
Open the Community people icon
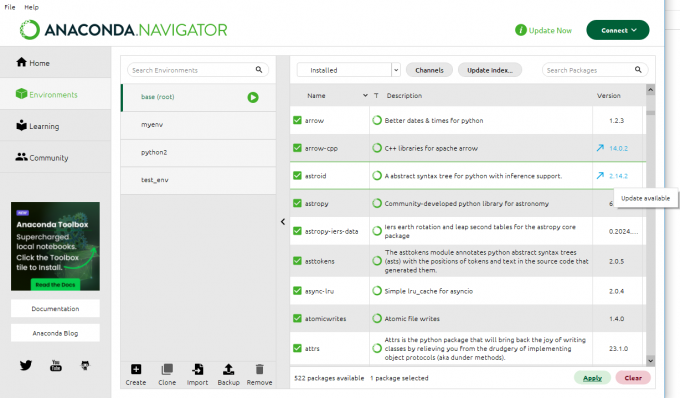pos(21,157)
